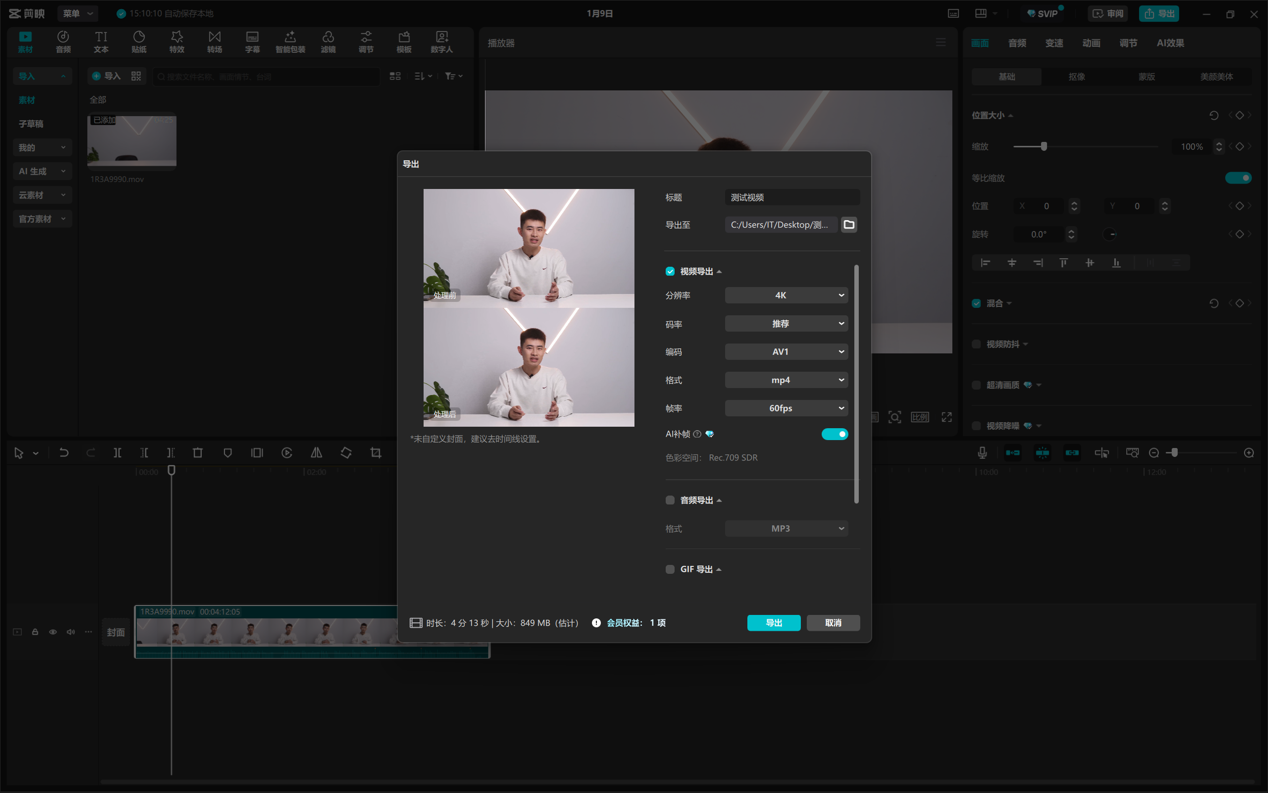Enable the 音频导出 checkbox

pyautogui.click(x=670, y=500)
